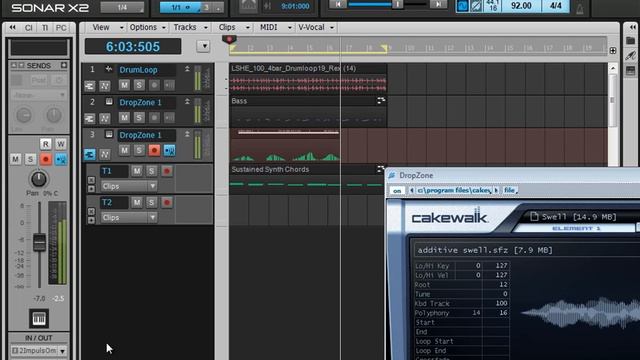The width and height of the screenshot is (640, 360).
Task: Open take lanes on track 1 DrumLoop
Action: [89, 86]
